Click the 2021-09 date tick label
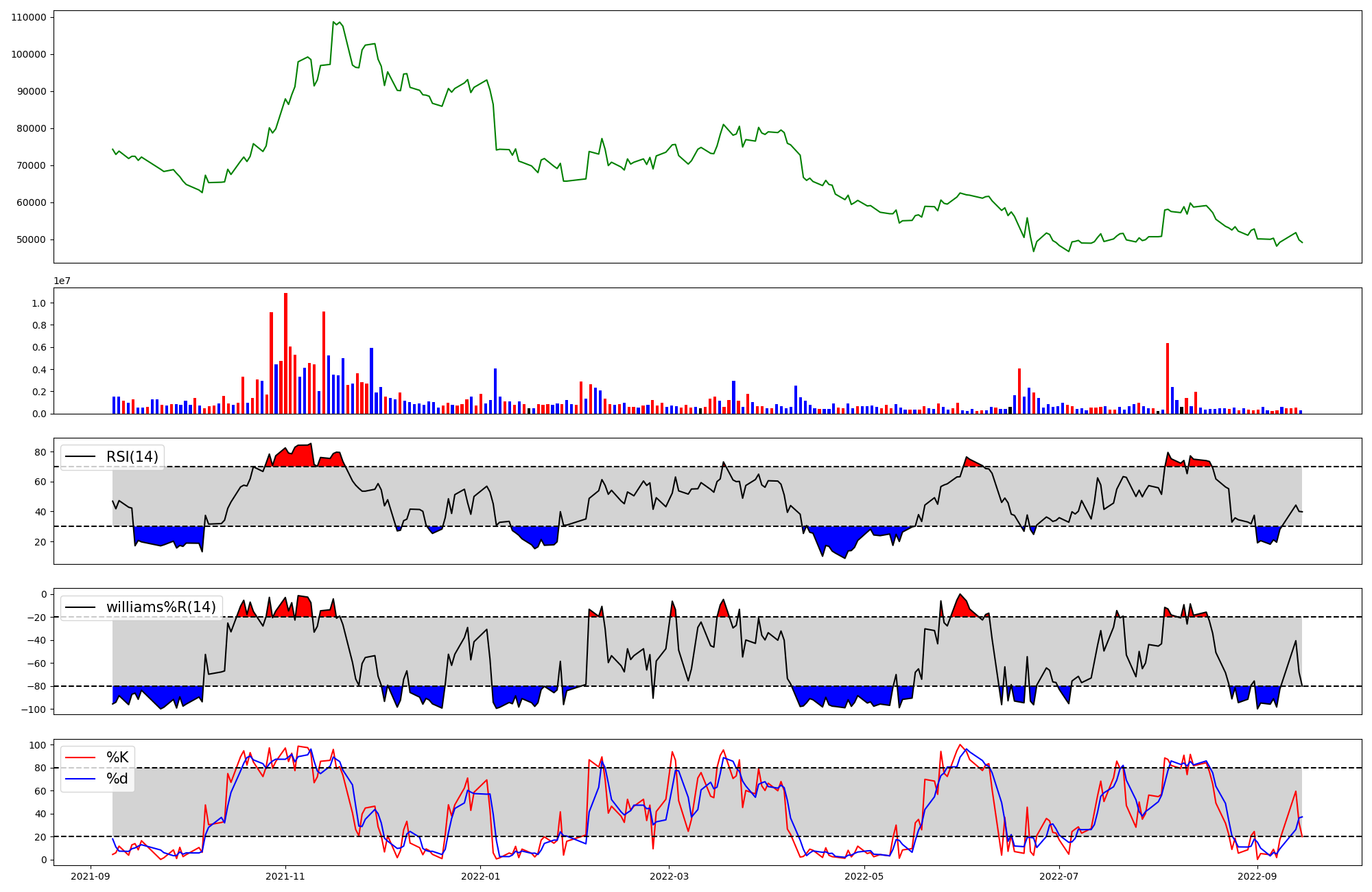1372x892 pixels. coord(91,876)
